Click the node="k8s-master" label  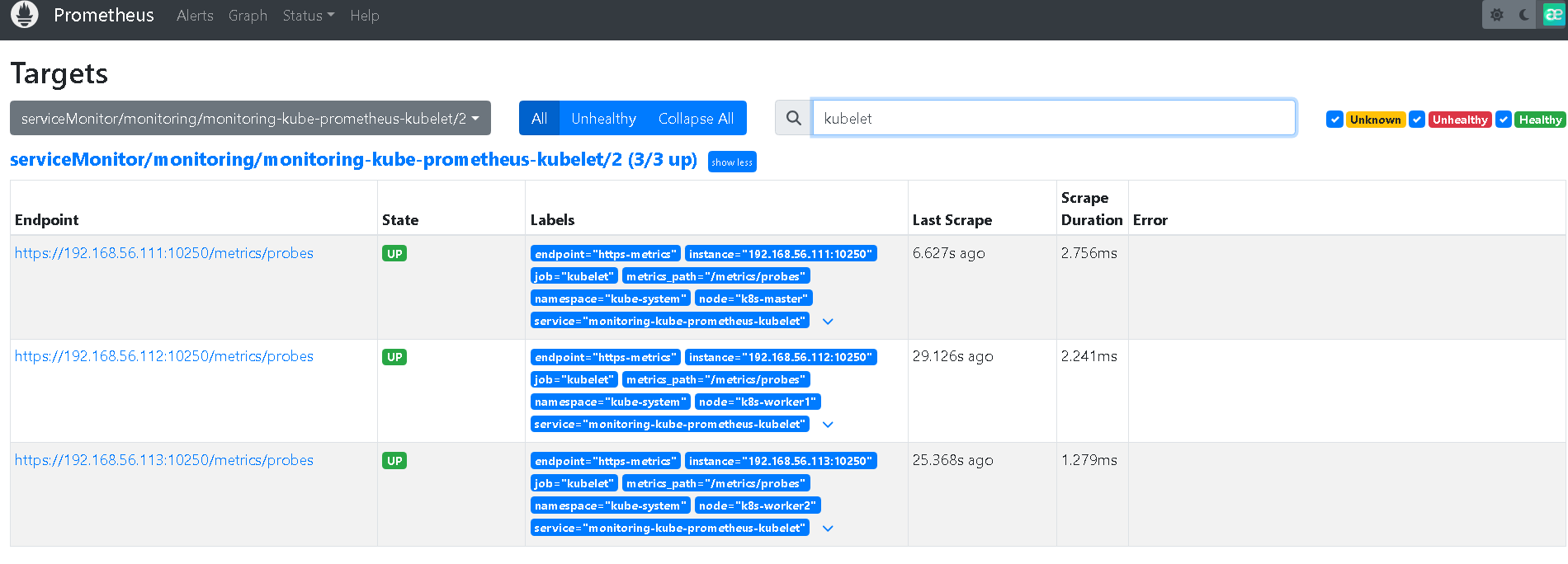pyautogui.click(x=753, y=298)
